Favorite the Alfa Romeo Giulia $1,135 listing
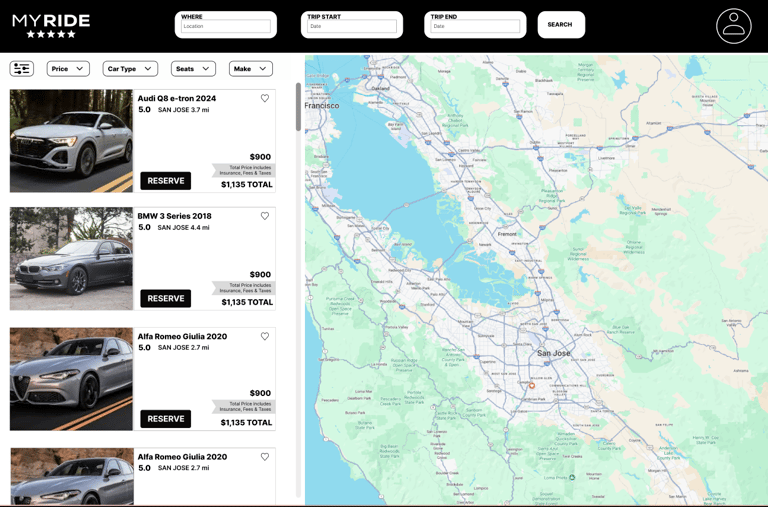This screenshot has height=507, width=768. click(x=264, y=336)
